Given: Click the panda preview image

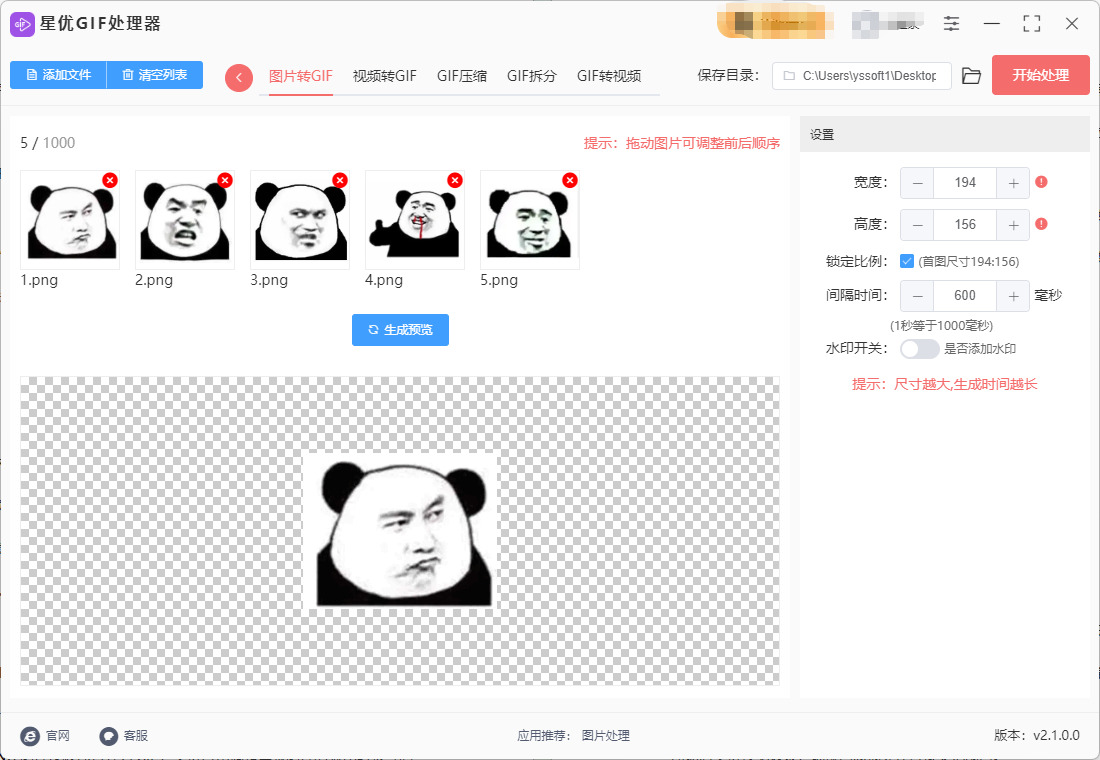Looking at the screenshot, I should pos(401,531).
